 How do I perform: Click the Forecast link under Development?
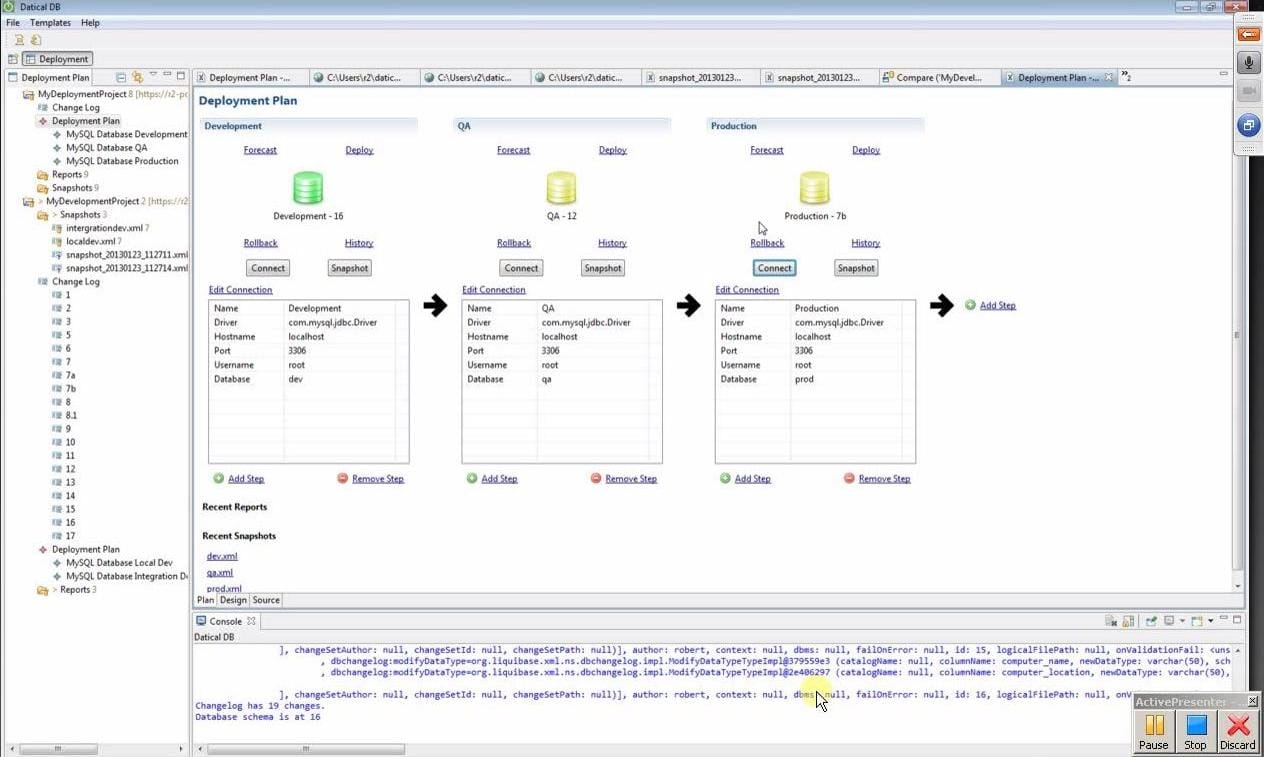(260, 150)
